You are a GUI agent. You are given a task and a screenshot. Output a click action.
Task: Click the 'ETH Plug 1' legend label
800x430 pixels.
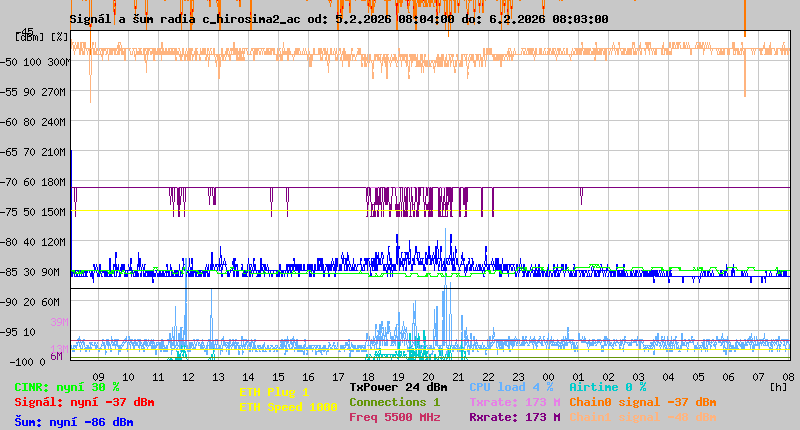pos(274,392)
